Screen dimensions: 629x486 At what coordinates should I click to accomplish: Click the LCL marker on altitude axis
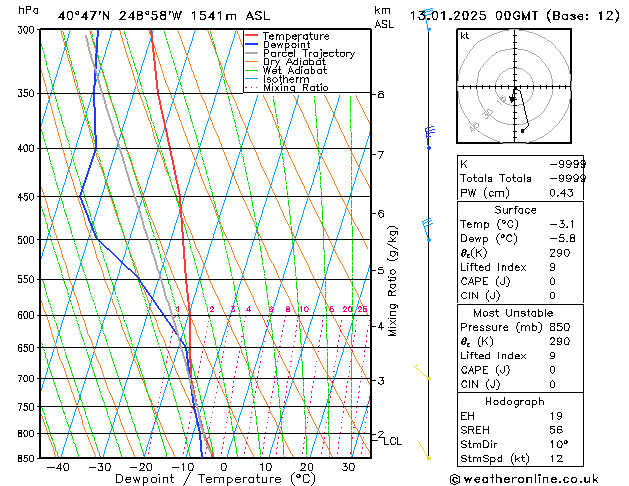coord(392,441)
